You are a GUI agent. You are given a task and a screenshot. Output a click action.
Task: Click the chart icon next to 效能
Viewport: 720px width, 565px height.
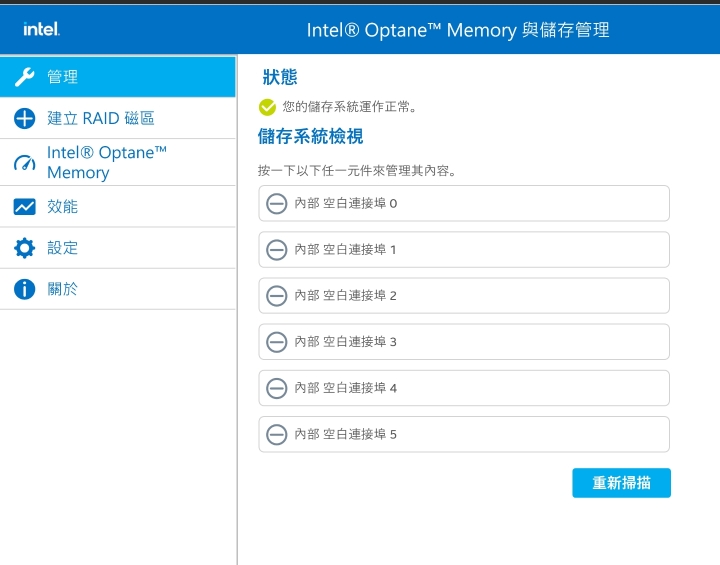point(24,207)
